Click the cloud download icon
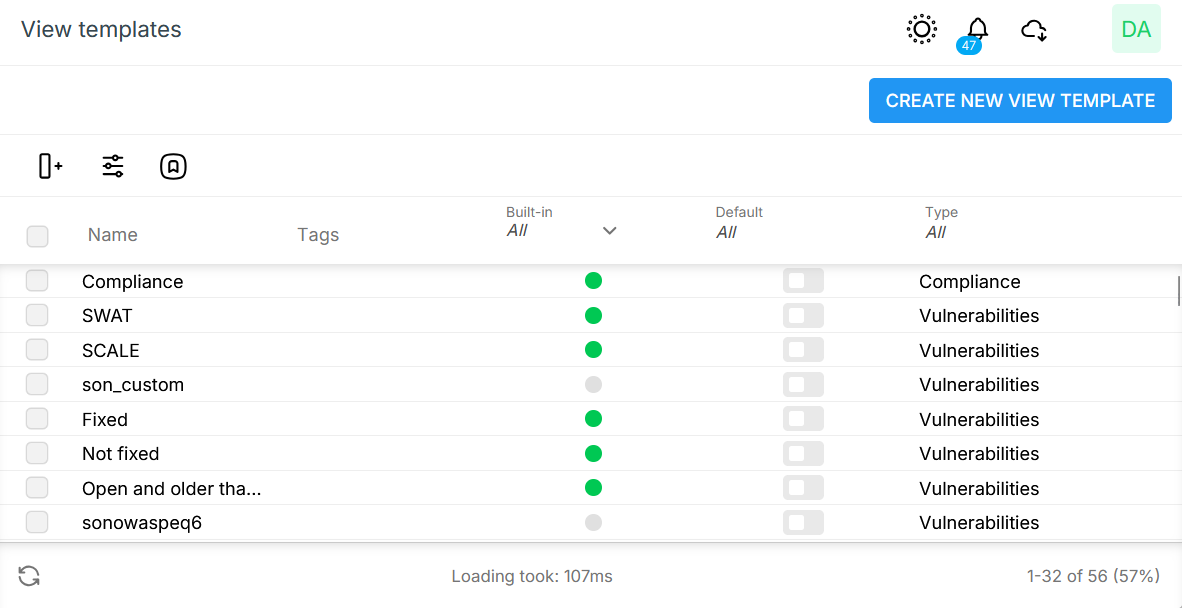Viewport: 1182px width, 608px height. 1034,29
